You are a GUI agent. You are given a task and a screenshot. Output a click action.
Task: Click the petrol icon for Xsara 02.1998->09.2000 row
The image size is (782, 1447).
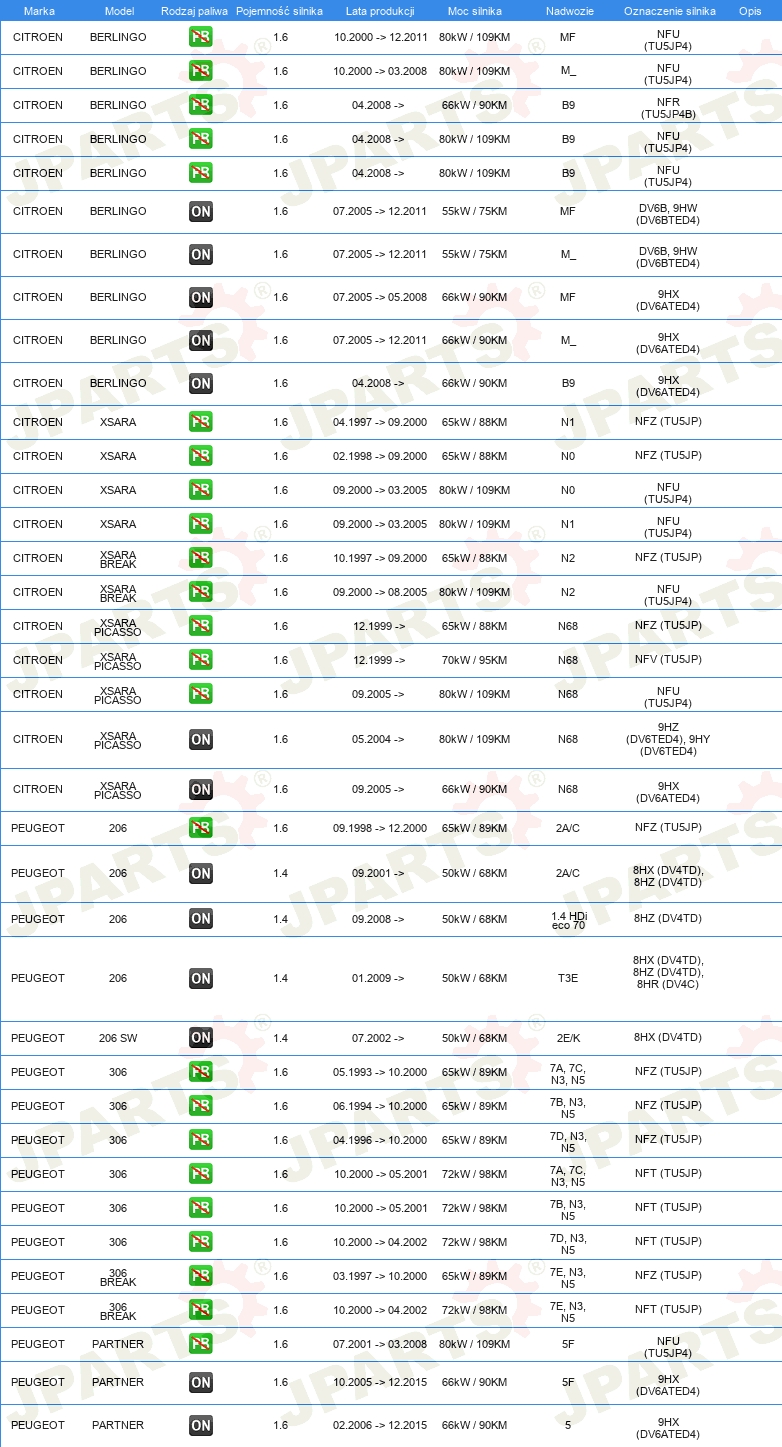pos(201,456)
